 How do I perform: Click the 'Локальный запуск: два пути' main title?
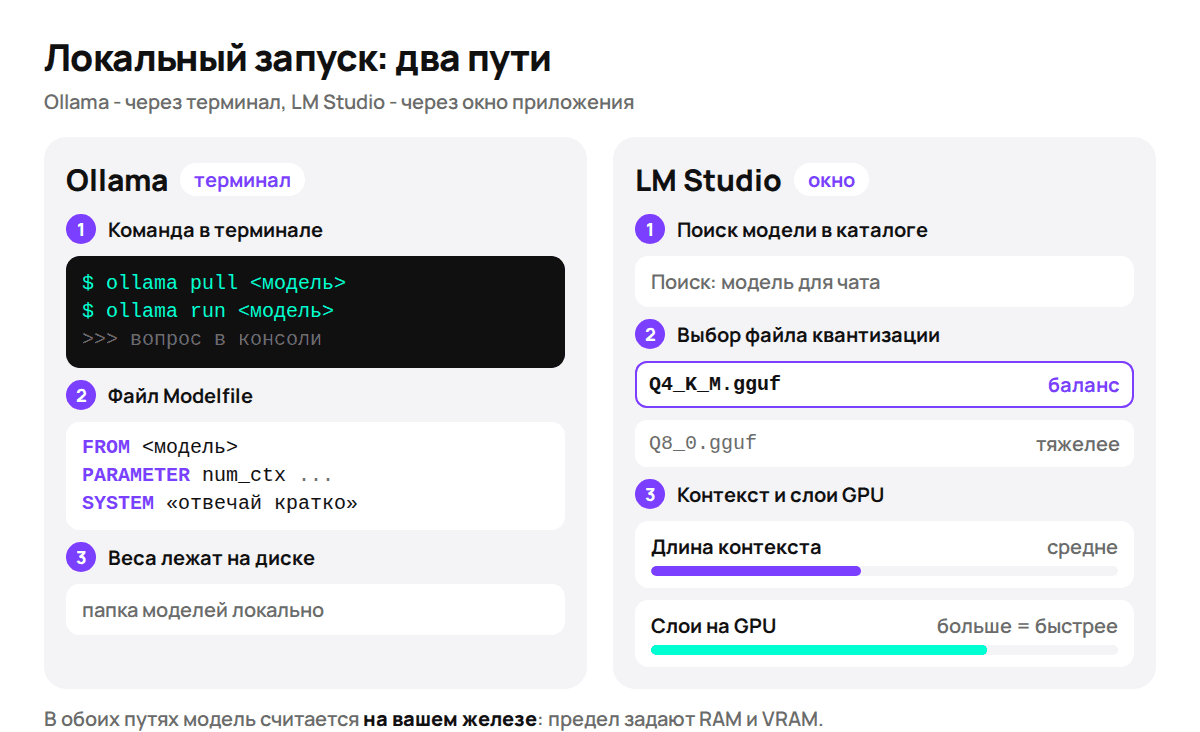pos(297,59)
